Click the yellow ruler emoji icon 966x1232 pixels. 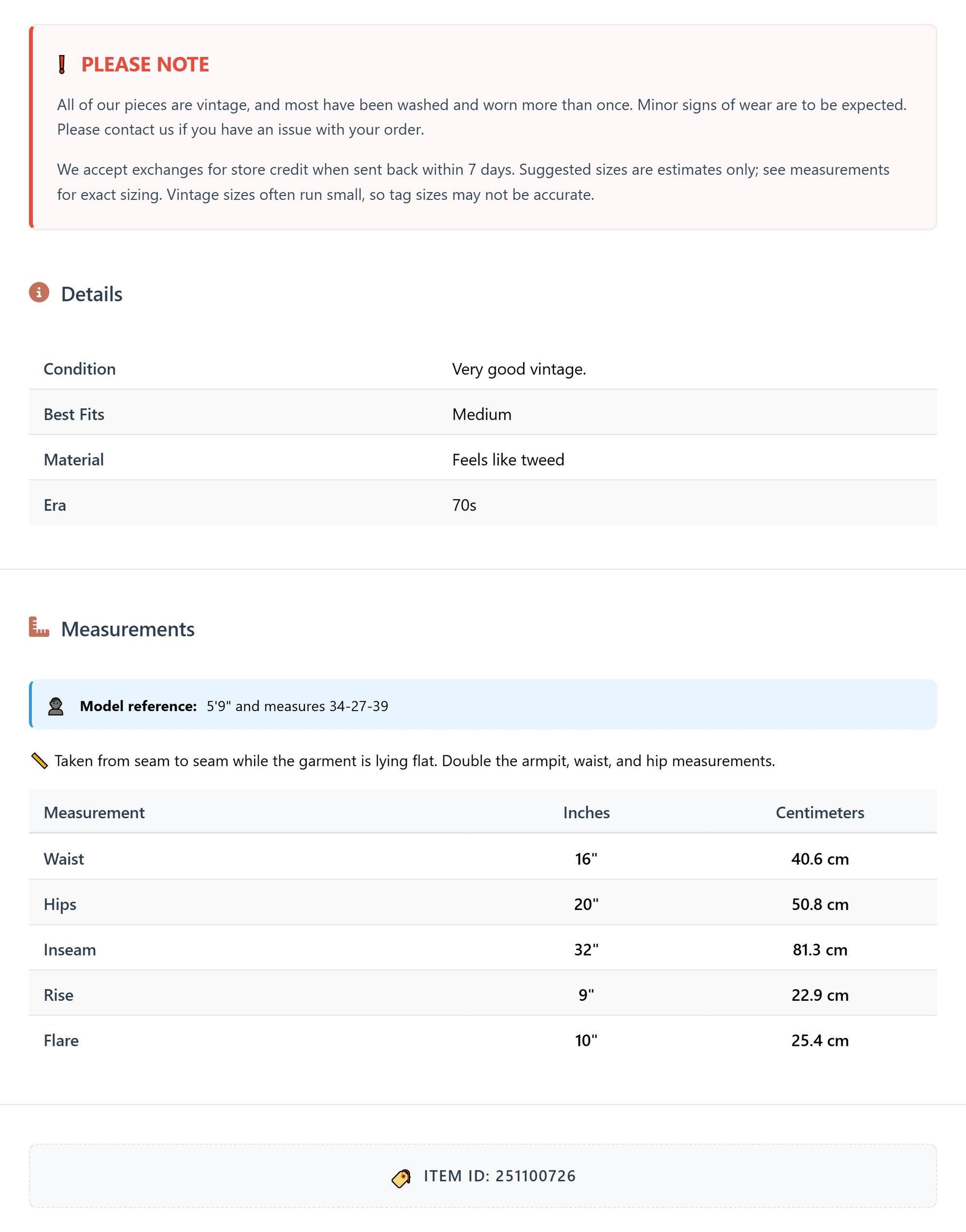pyautogui.click(x=39, y=761)
